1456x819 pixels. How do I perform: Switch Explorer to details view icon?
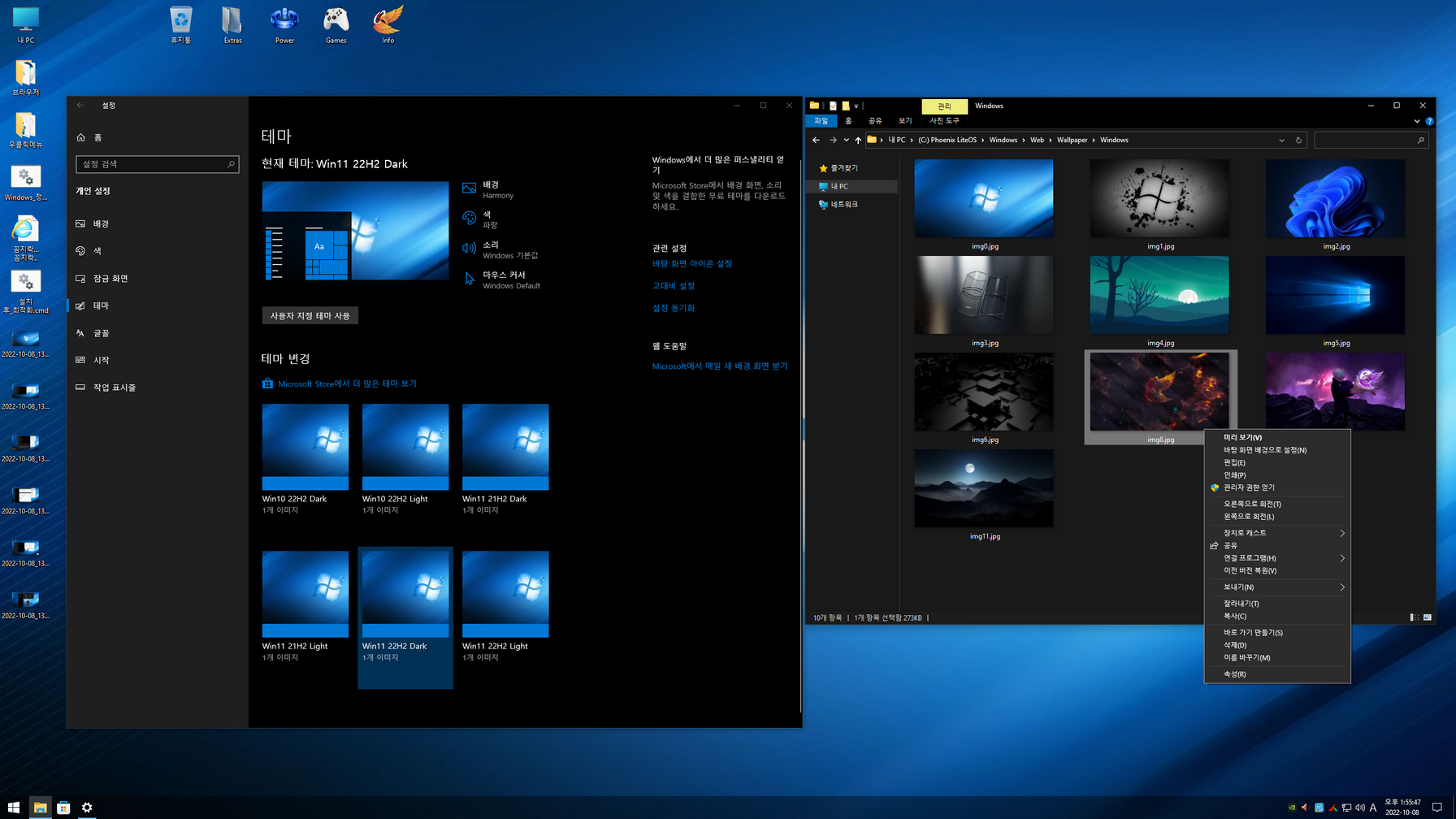point(1415,617)
